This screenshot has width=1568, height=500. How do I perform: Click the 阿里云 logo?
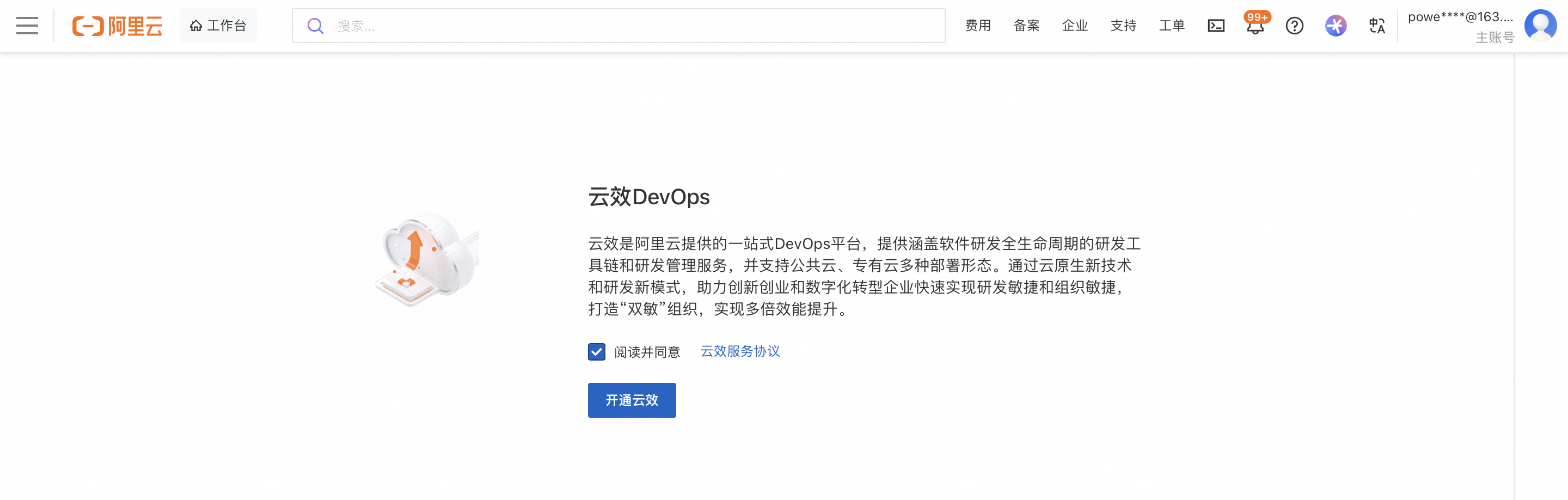pos(118,26)
